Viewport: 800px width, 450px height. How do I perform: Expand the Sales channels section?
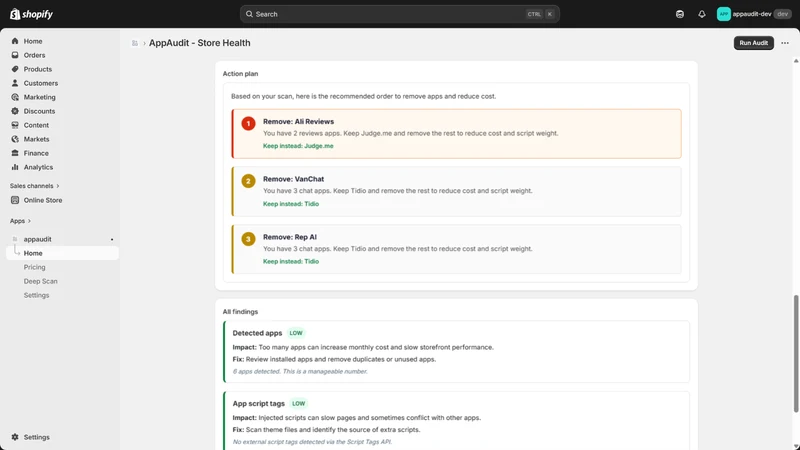tap(35, 186)
